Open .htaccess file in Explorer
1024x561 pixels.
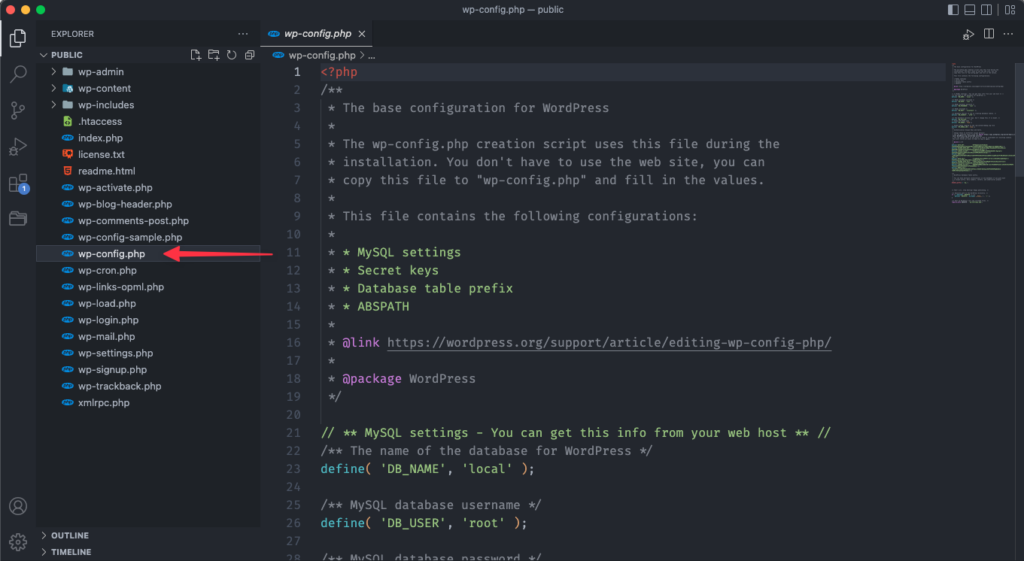tap(148, 121)
